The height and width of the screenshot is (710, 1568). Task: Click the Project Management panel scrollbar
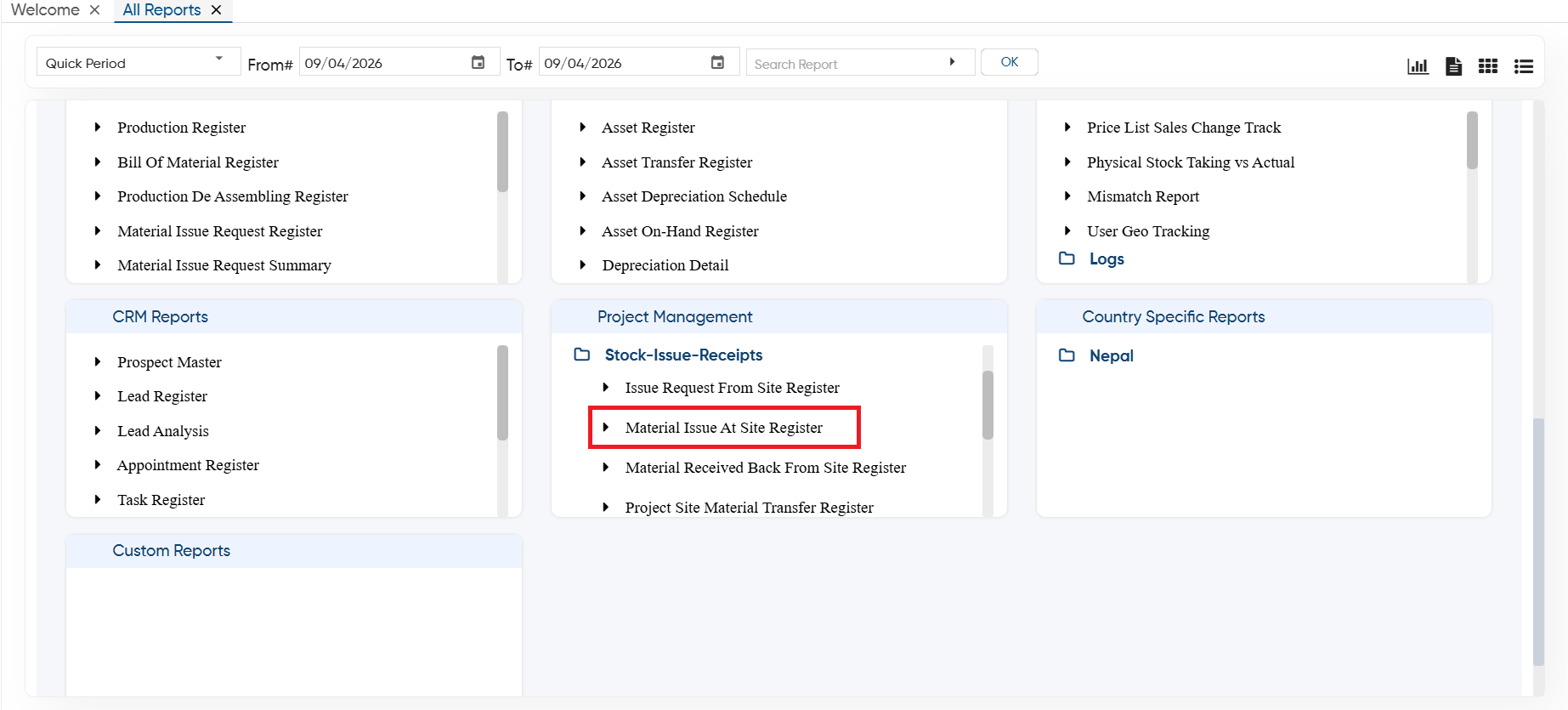point(988,405)
